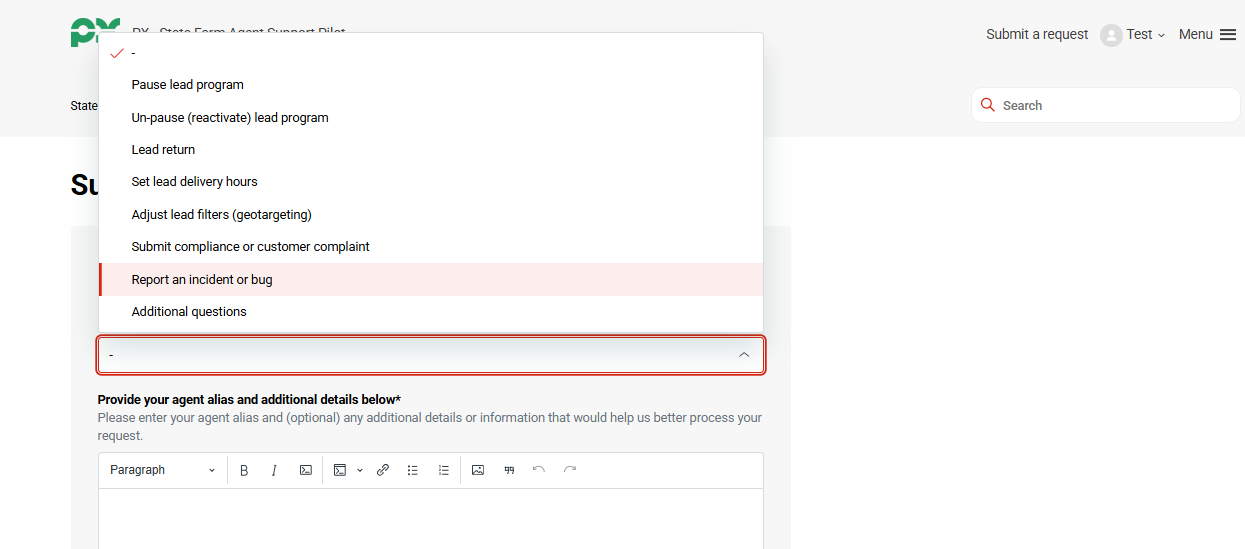Click inside the details text area
Image resolution: width=1245 pixels, height=549 pixels.
coord(431,518)
